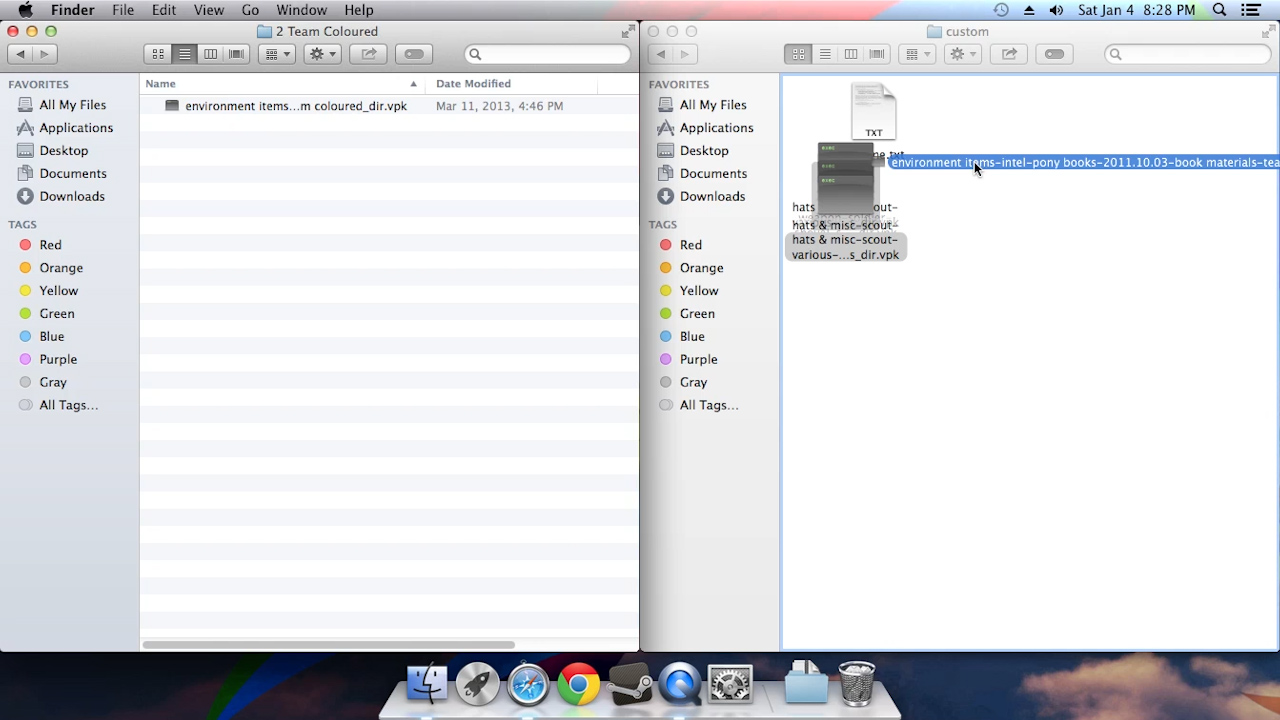Open Arrange dropdown in custom window
Viewport: 1280px width, 720px height.
tap(916, 54)
